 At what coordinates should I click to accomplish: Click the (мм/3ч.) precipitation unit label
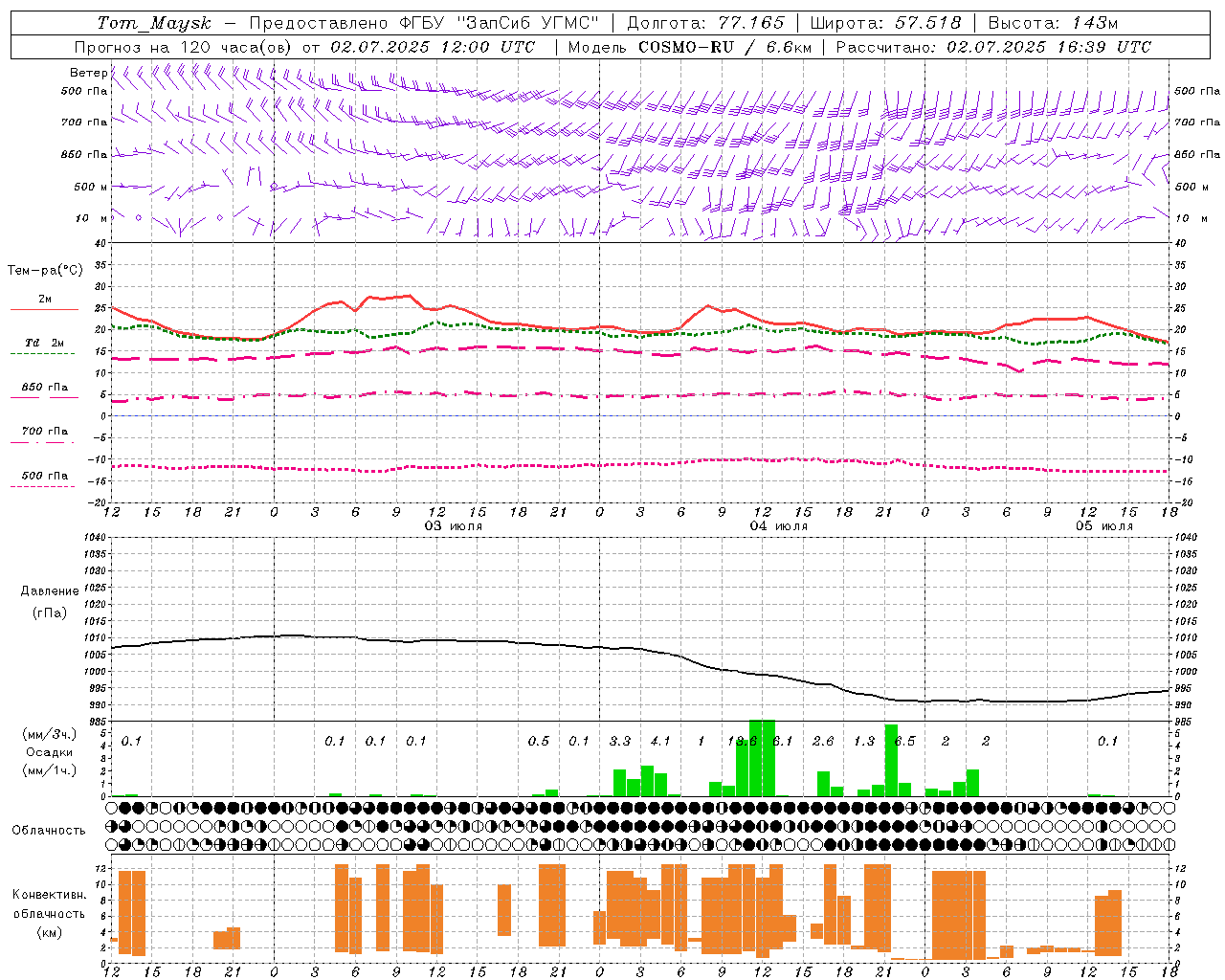pos(50,734)
